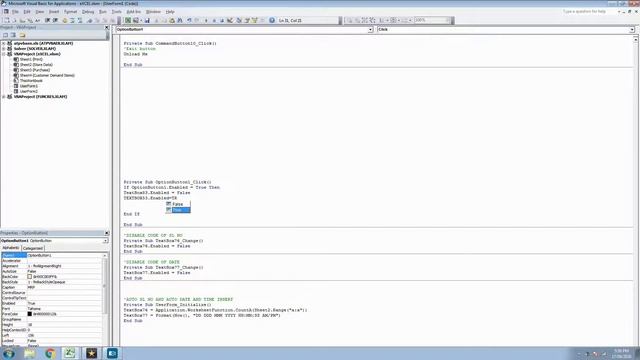Viewport: 640px width, 360px height.
Task: Click the Font property row
Action: click(52, 309)
